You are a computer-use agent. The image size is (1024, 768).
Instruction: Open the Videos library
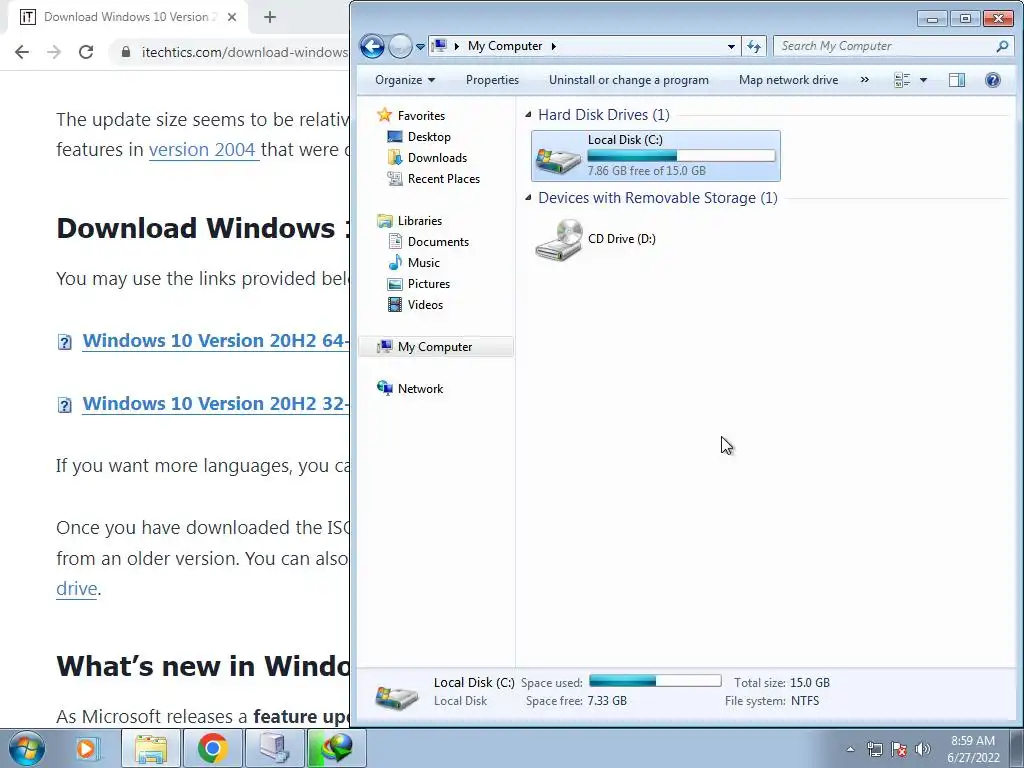[425, 304]
